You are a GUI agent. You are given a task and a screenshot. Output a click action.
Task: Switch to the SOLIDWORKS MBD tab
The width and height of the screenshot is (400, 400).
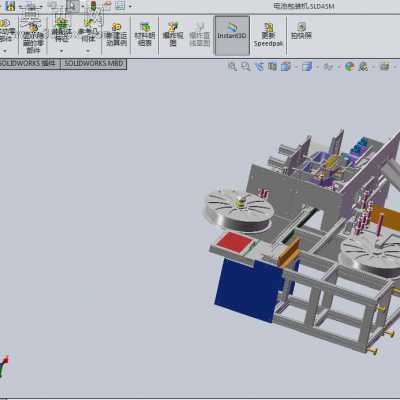pyautogui.click(x=94, y=64)
